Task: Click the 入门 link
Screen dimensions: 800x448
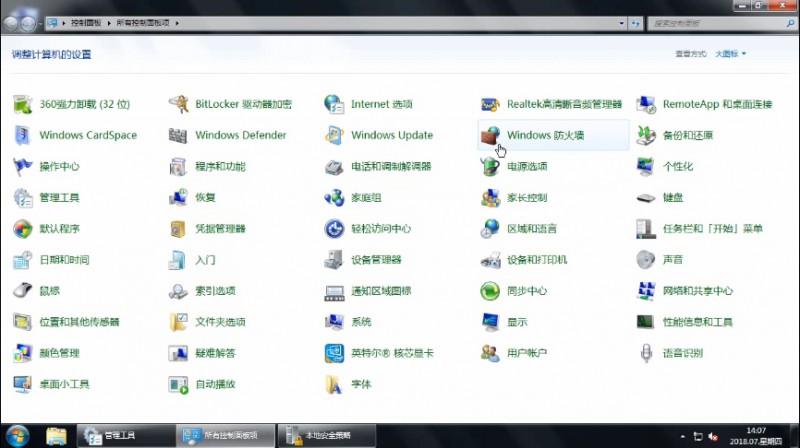Action: 205,260
